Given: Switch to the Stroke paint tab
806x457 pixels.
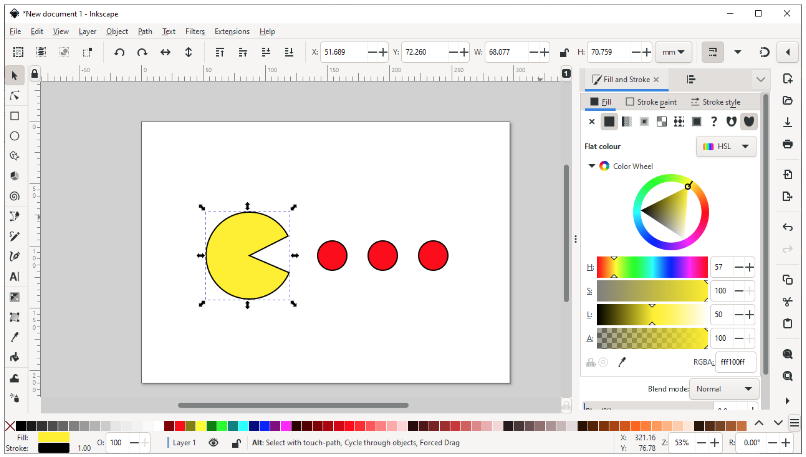Looking at the screenshot, I should pyautogui.click(x=651, y=102).
